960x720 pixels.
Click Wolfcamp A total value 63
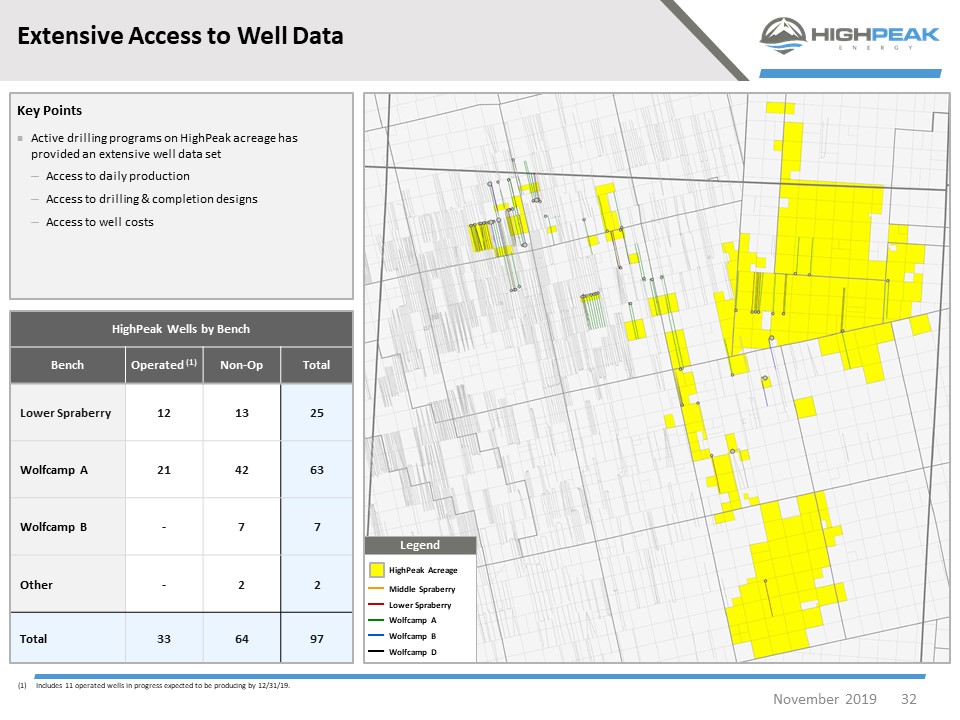tap(317, 470)
